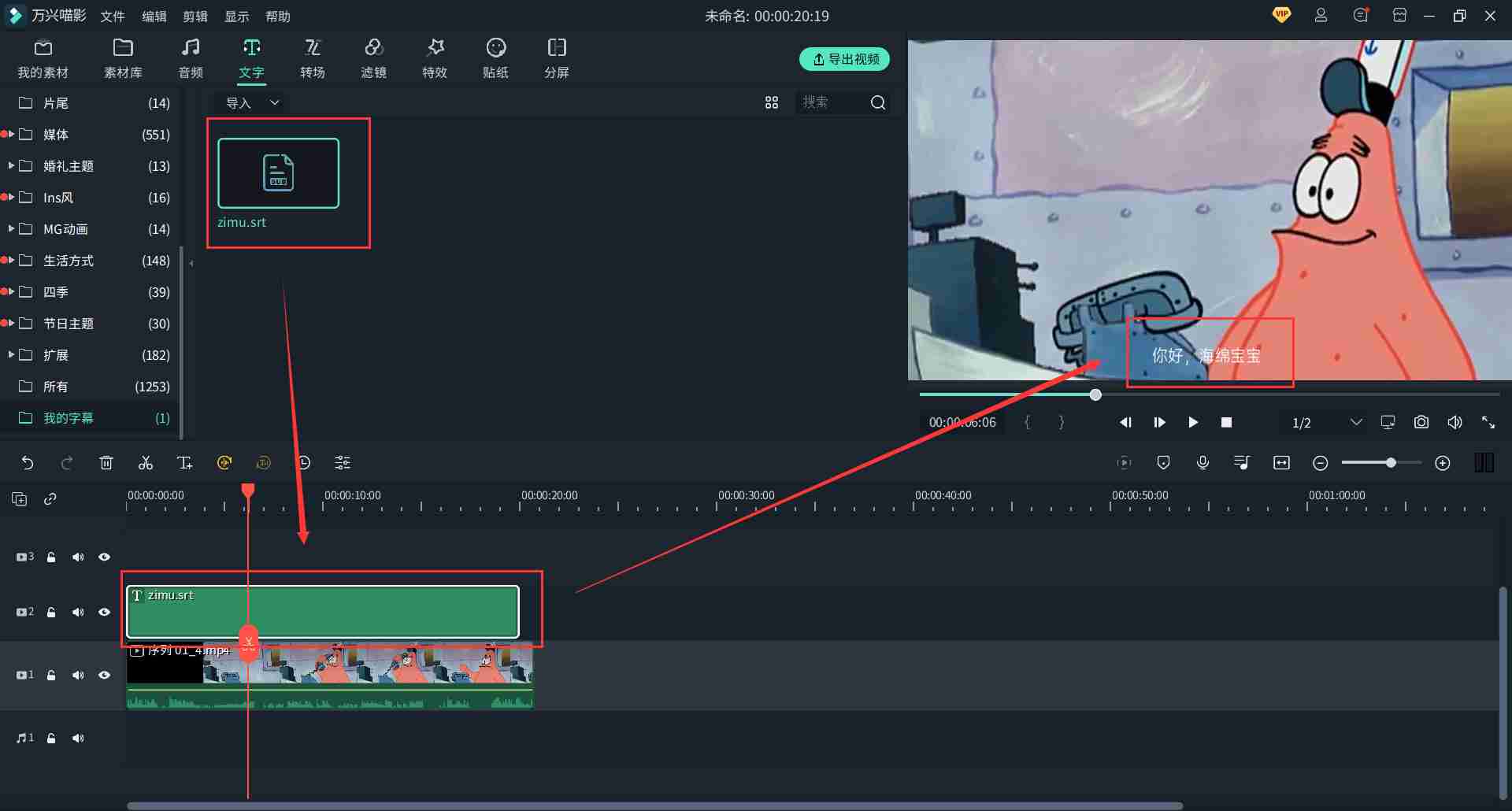The width and height of the screenshot is (1512, 811).
Task: Click the add text tool icon
Action: pyautogui.click(x=185, y=463)
